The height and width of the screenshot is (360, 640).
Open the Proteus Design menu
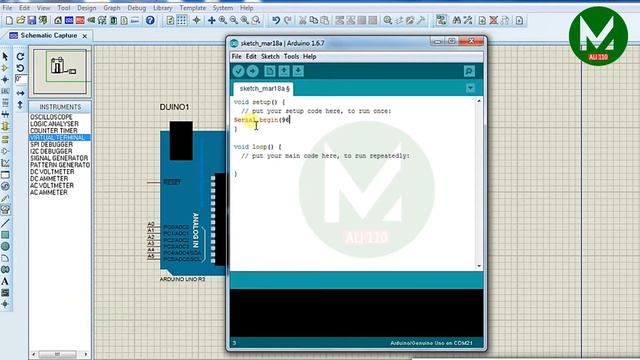[87, 8]
